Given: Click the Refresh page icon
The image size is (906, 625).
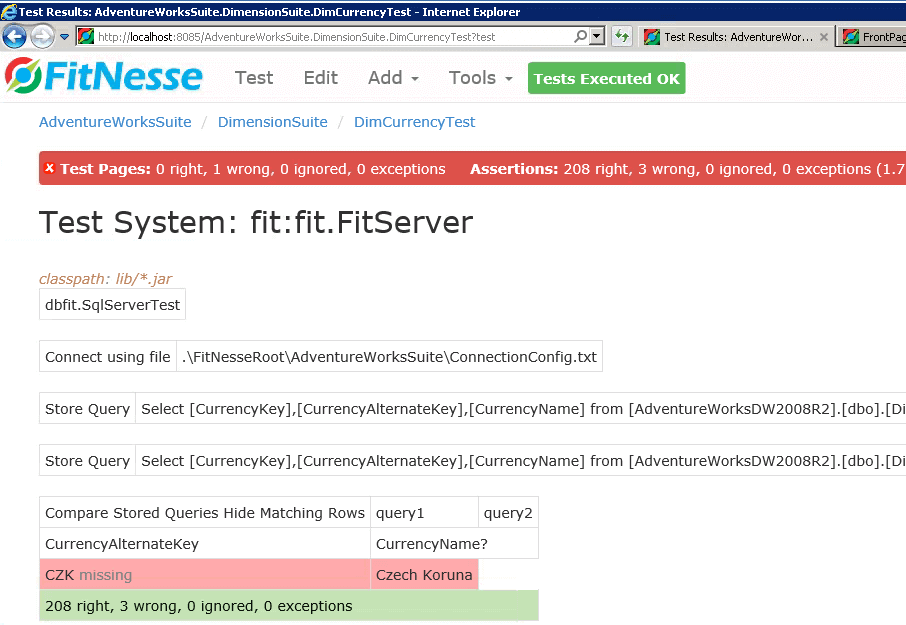Looking at the screenshot, I should point(622,36).
